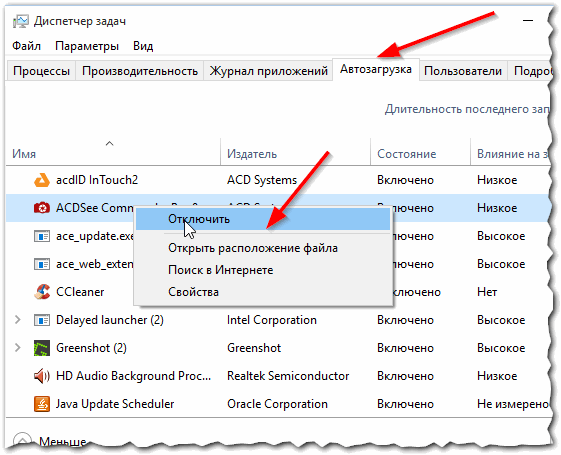The image size is (561, 455).
Task: Select the ACDSee red camera icon
Action: point(42,208)
